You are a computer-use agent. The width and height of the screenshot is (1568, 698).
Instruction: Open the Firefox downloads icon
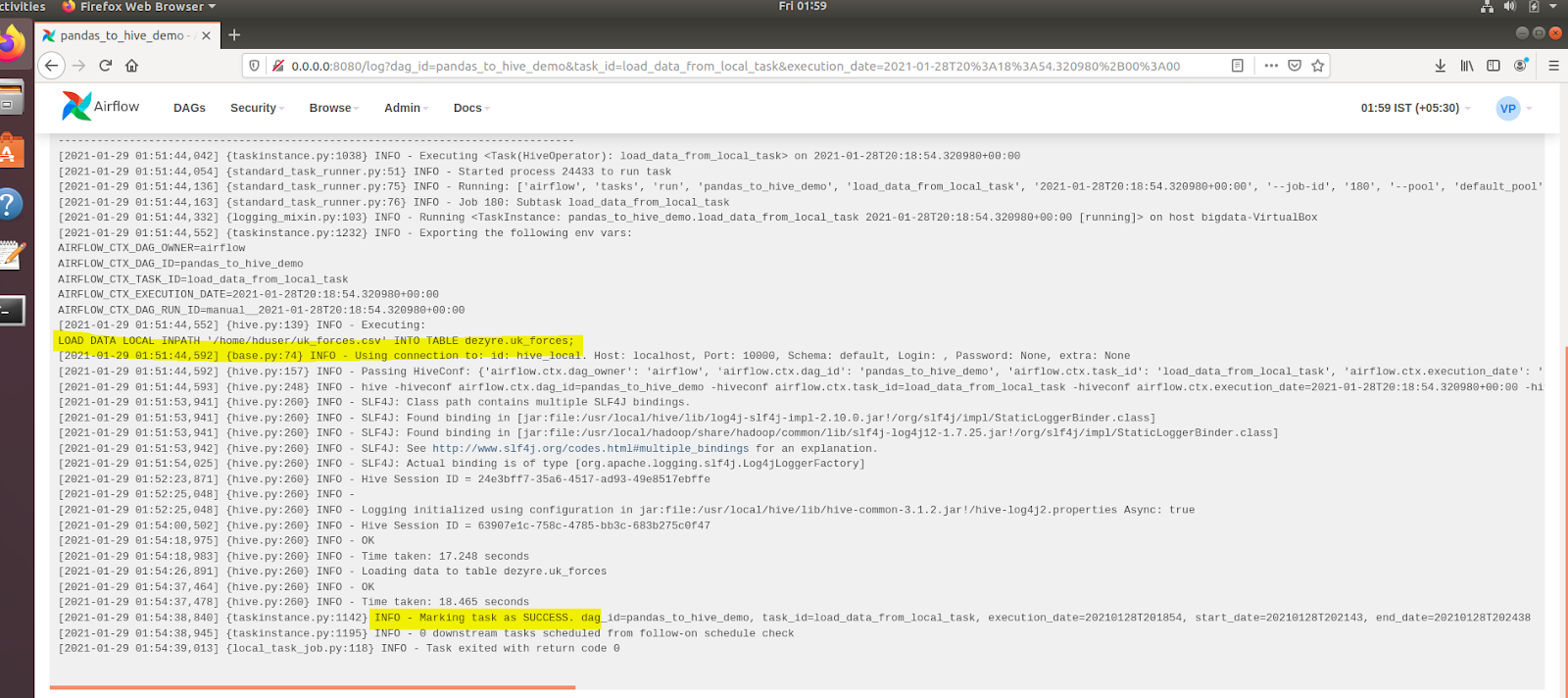(1440, 66)
